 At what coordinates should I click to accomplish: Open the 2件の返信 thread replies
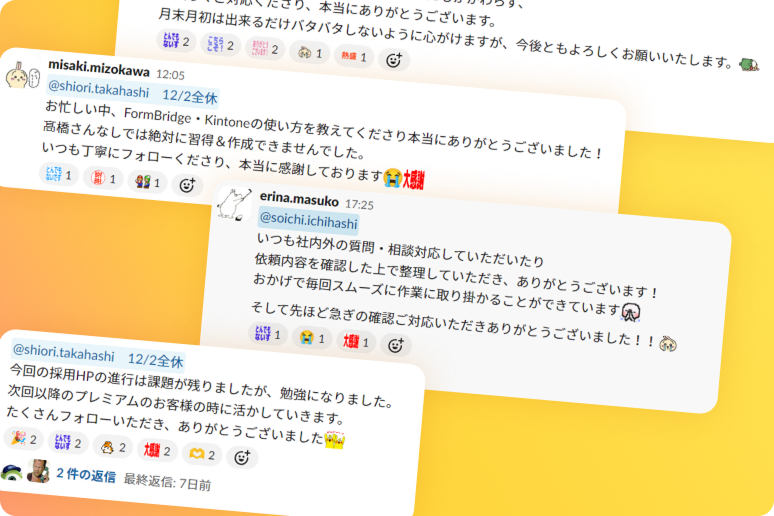point(86,475)
